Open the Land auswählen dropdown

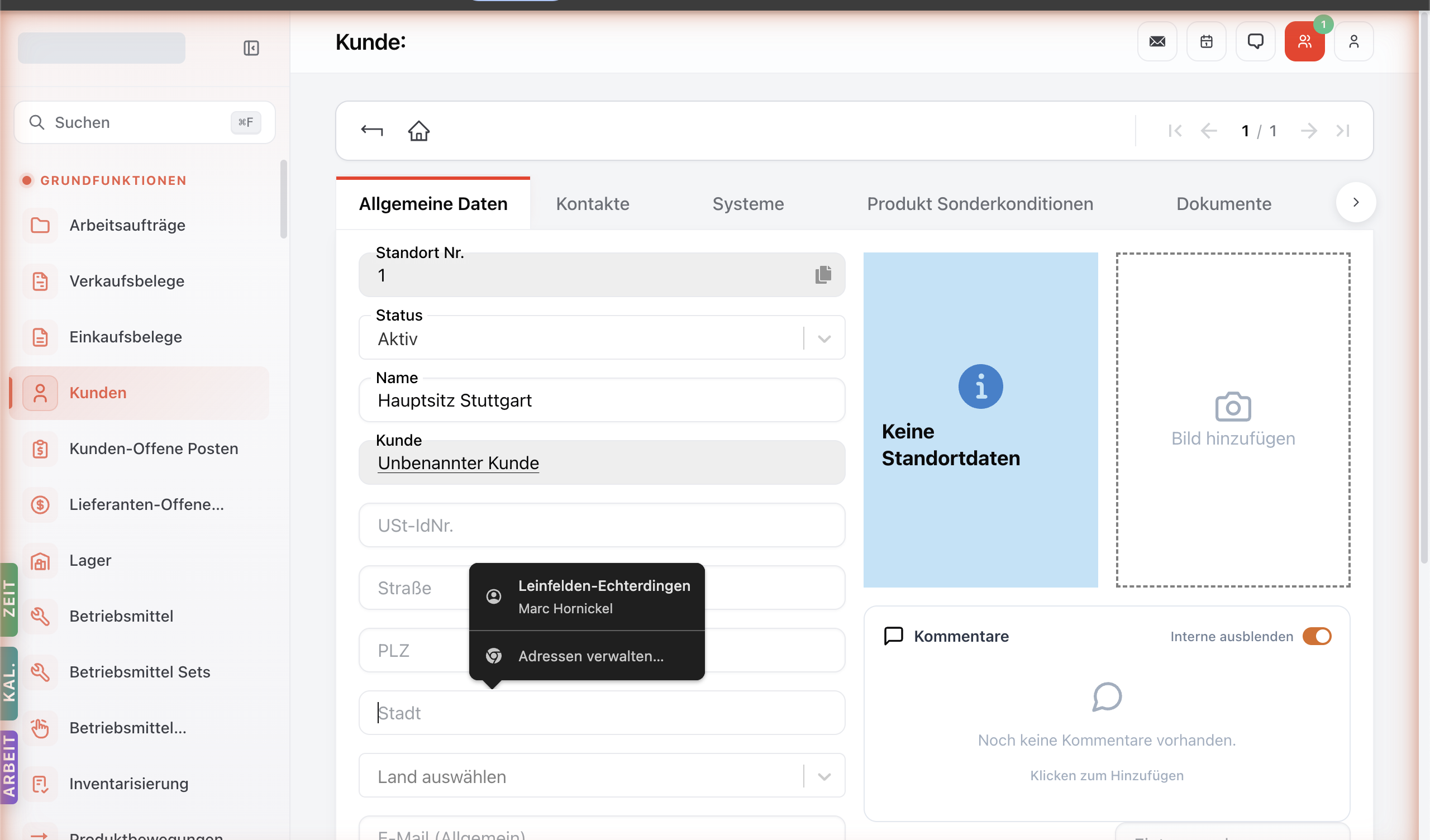click(x=602, y=776)
